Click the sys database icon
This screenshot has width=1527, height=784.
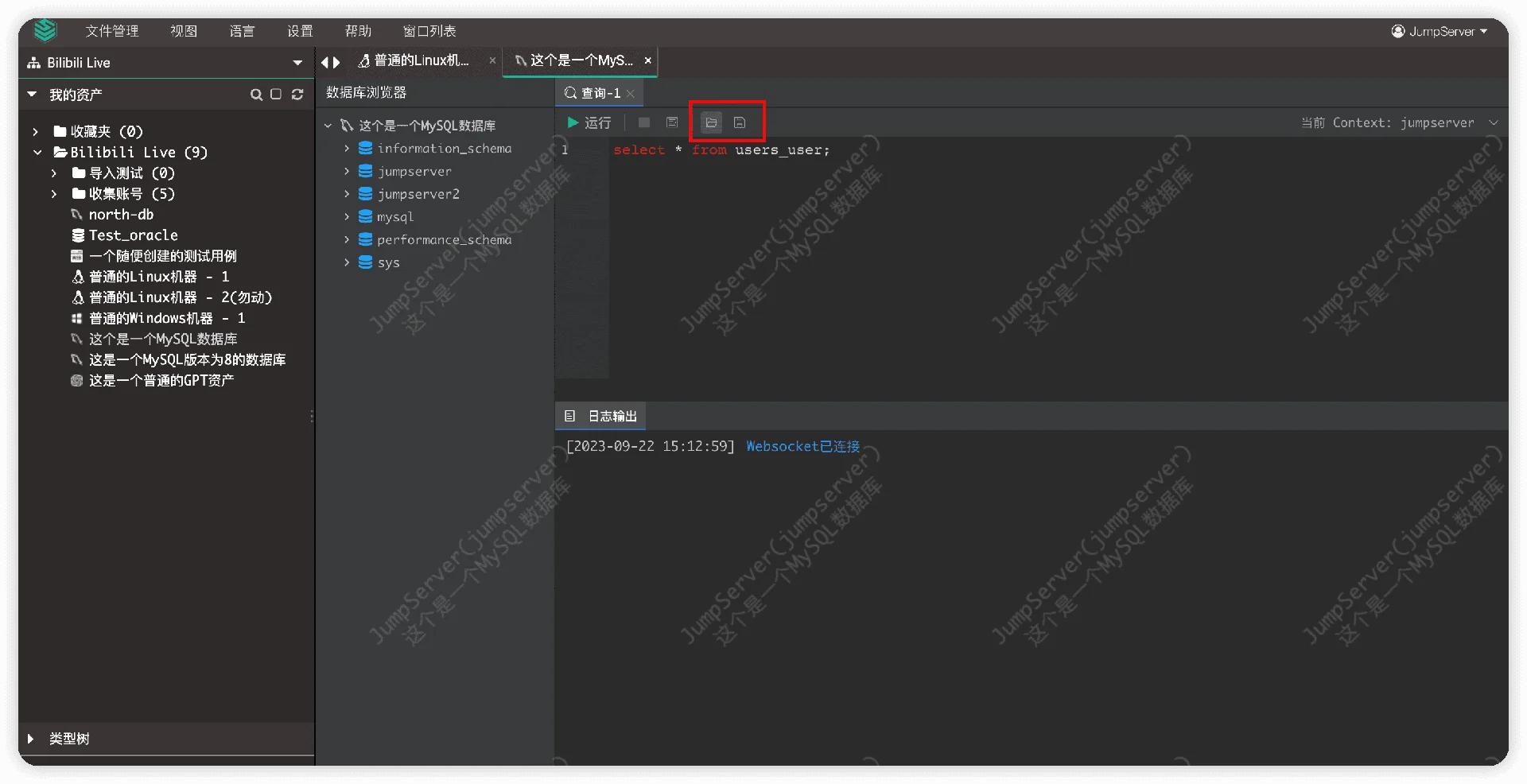[366, 262]
